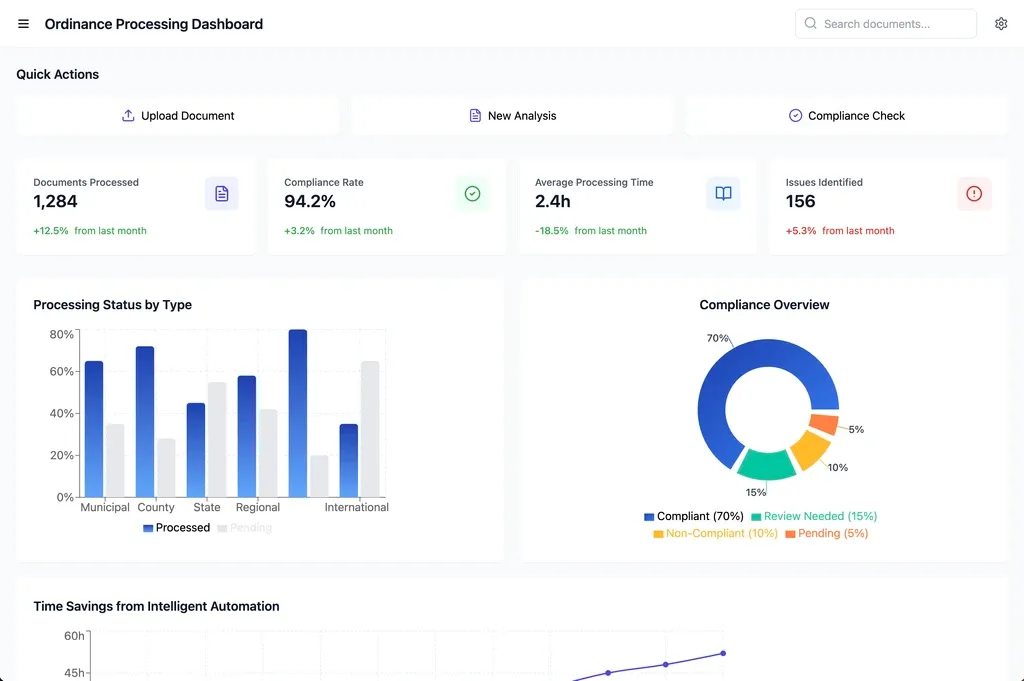Viewport: 1024px width, 681px height.
Task: Click the upload arrow icon
Action: pos(128,116)
